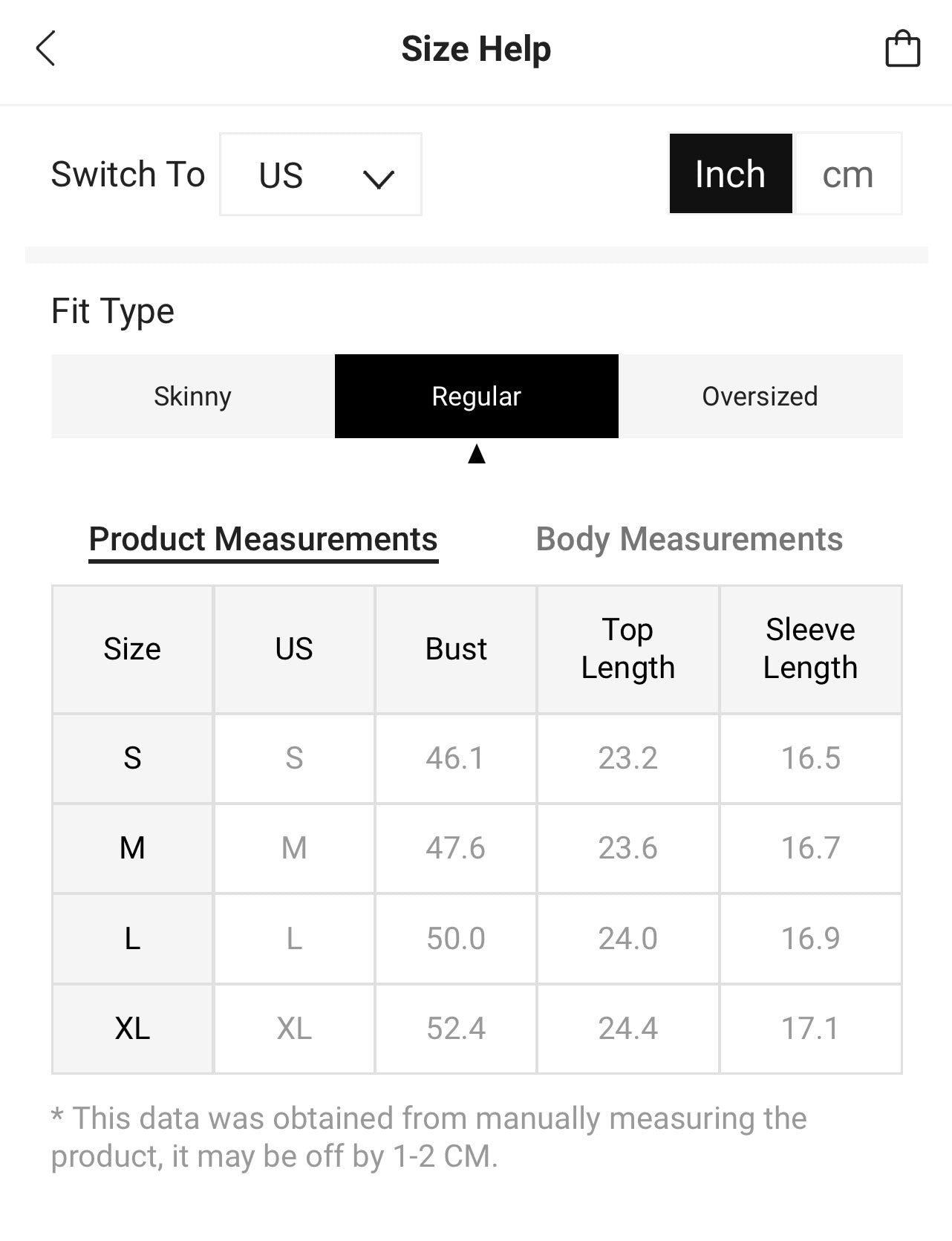Click the Size Help page title
Image resolution: width=952 pixels, height=1241 pixels.
pyautogui.click(x=476, y=49)
